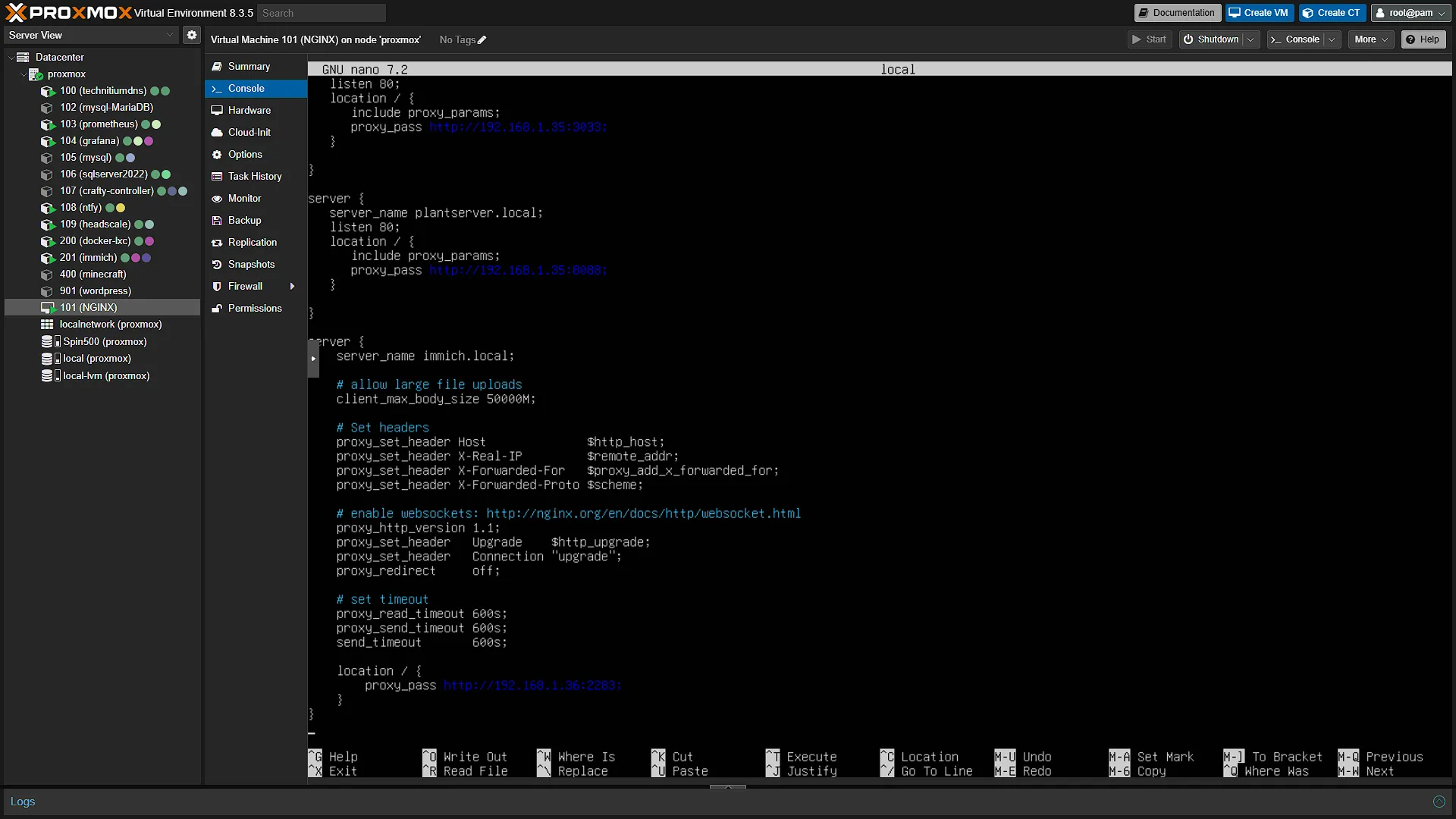Click the Permissions unlock icon

coord(217,309)
